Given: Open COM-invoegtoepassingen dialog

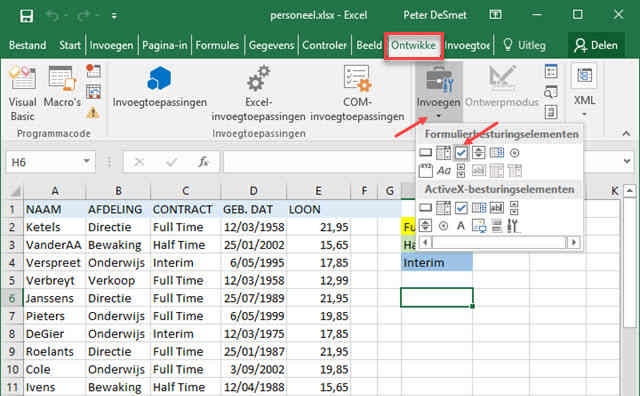Looking at the screenshot, I should point(357,93).
